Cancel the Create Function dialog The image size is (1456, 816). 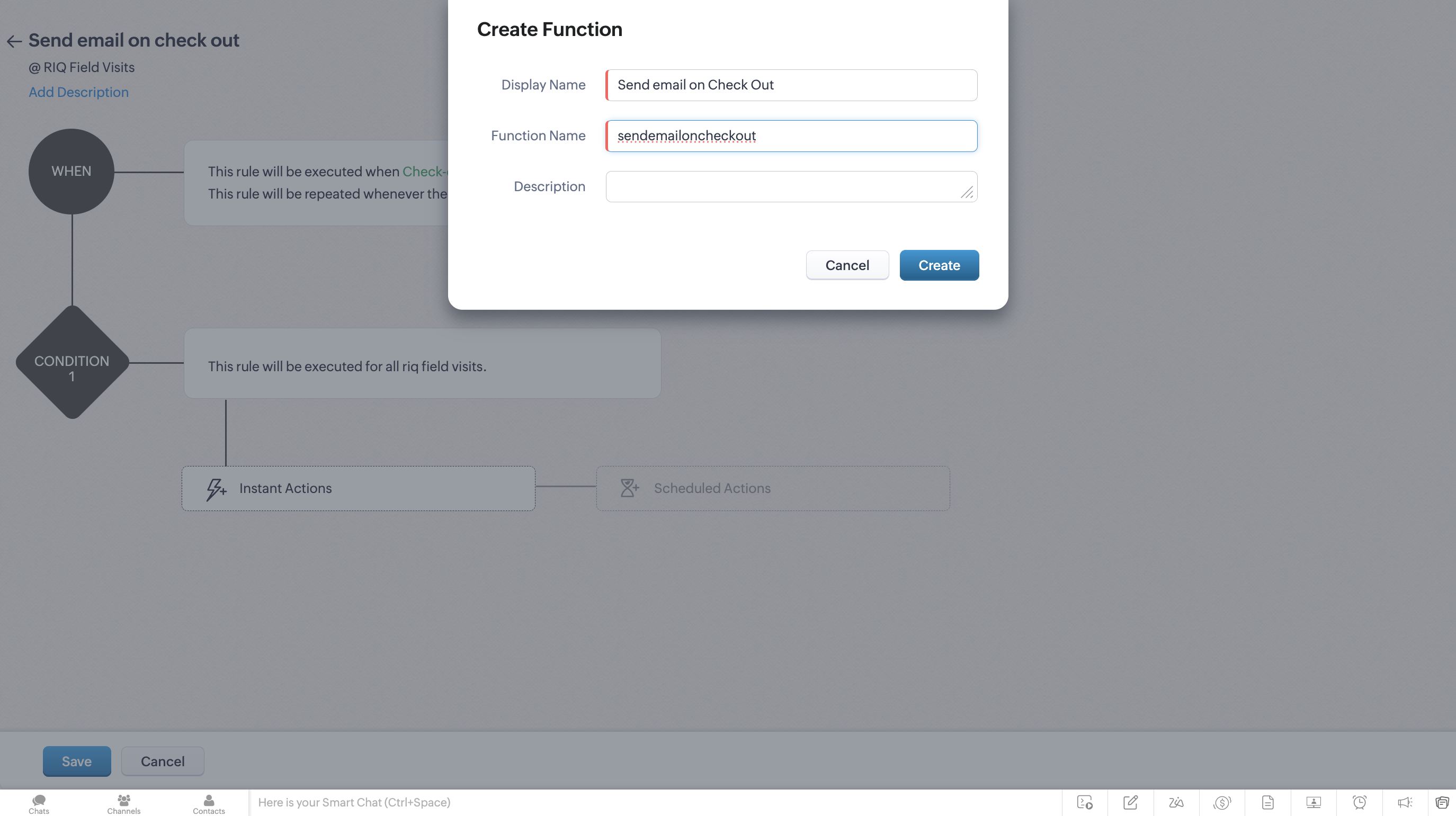point(847,265)
